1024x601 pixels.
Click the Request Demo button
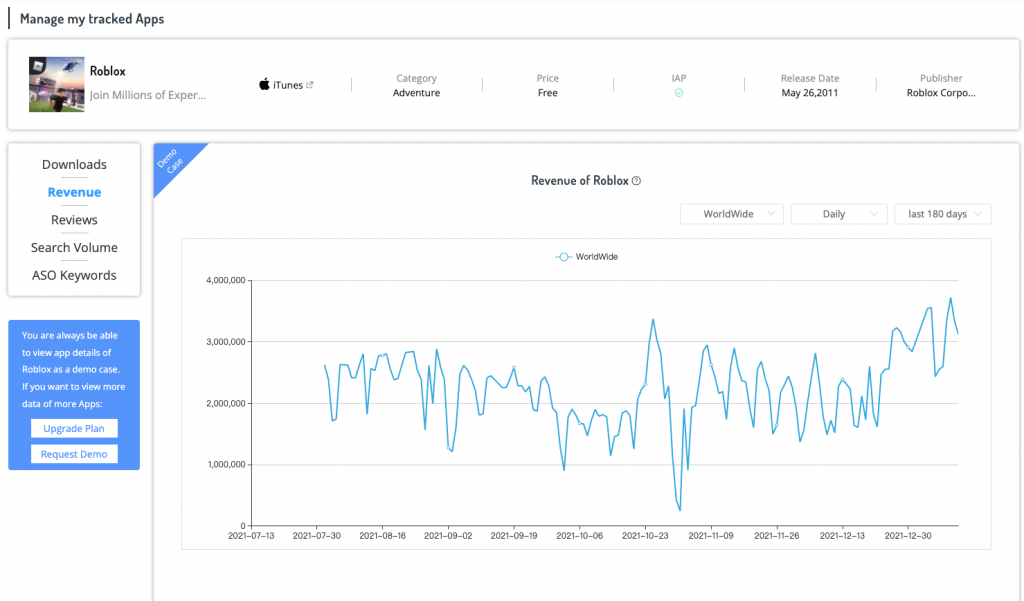[74, 454]
